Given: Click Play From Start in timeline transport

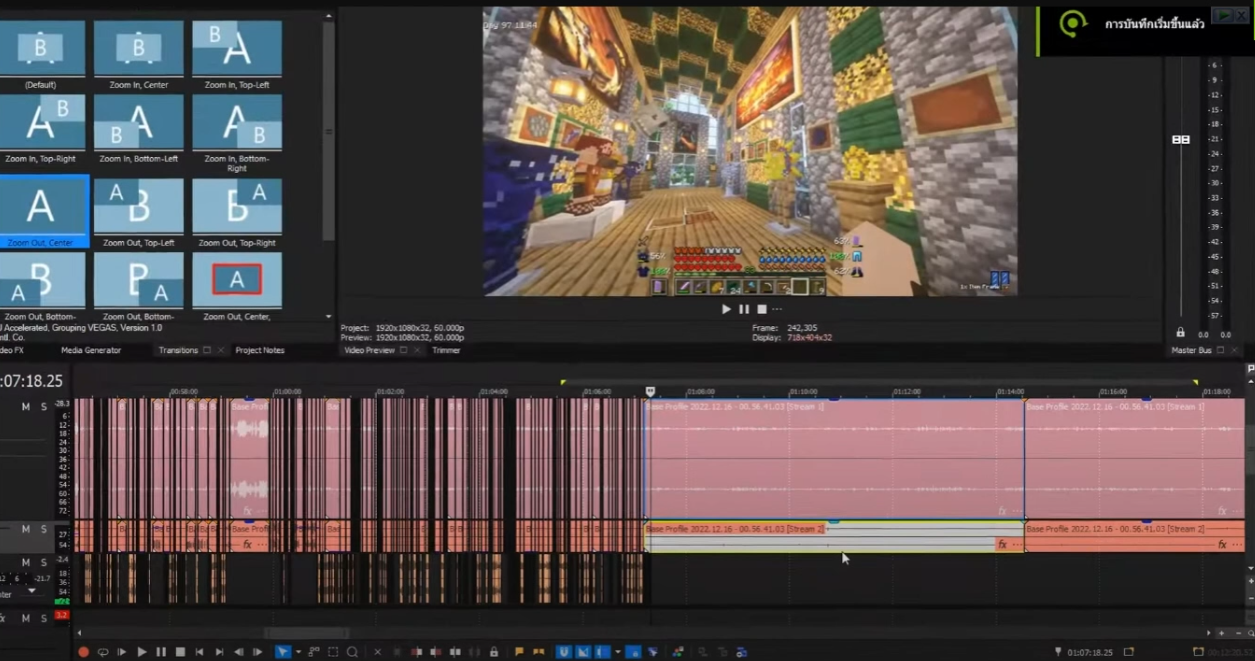Looking at the screenshot, I should pos(122,652).
